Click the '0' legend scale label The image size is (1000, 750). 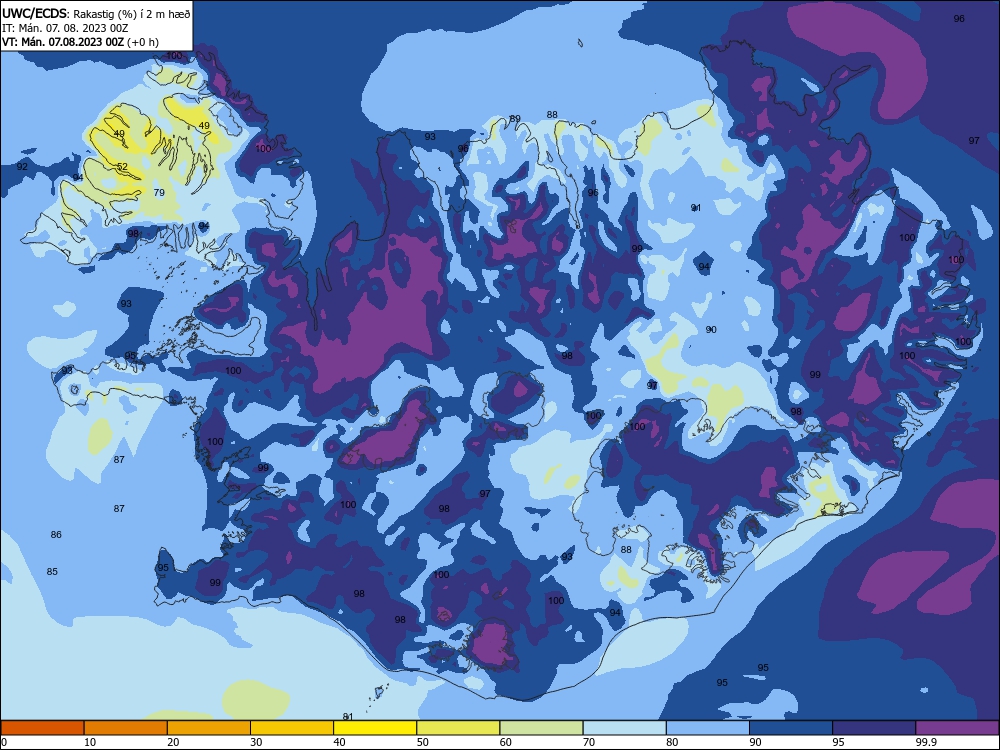(4, 742)
